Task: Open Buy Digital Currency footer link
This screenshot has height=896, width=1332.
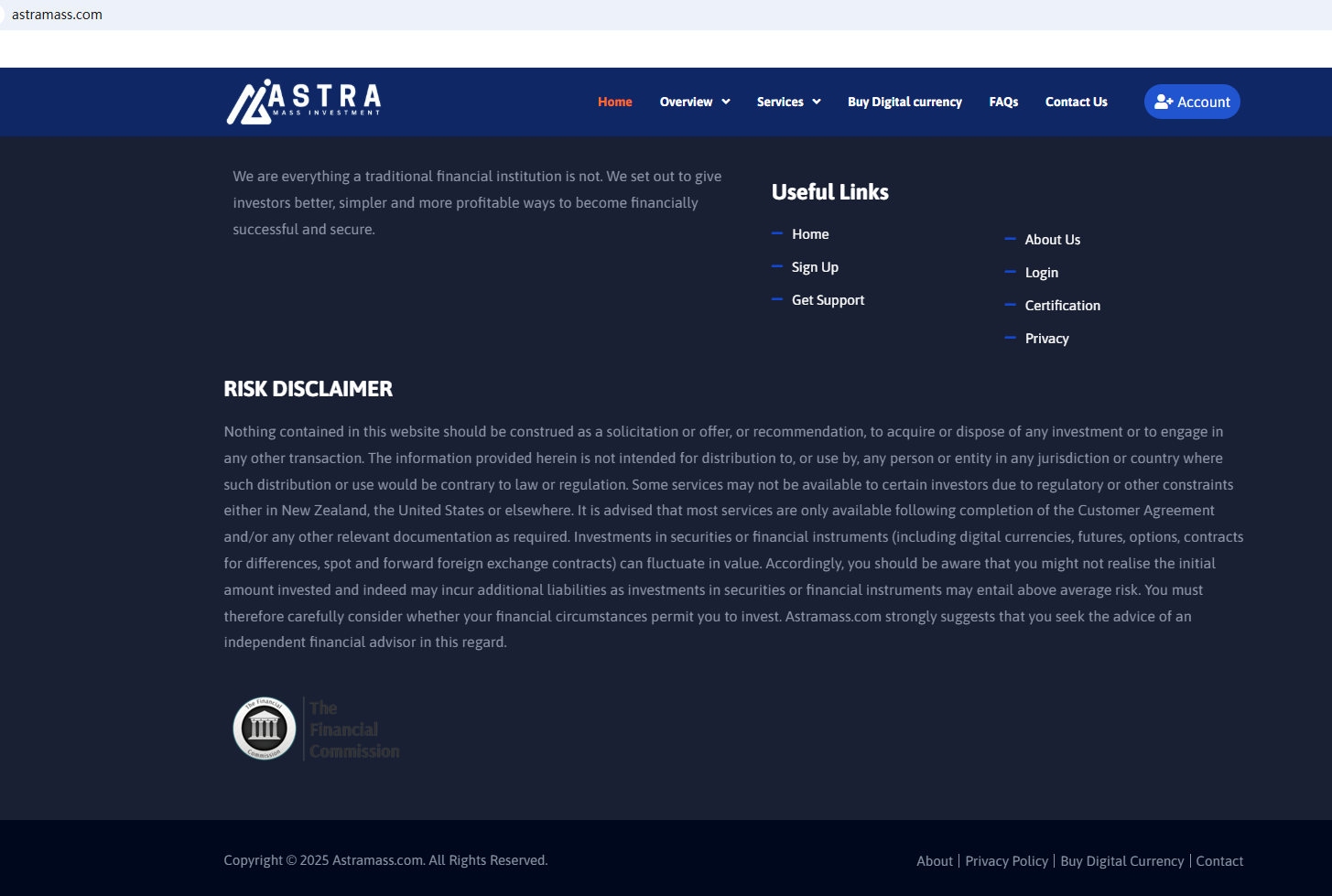Action: tap(1122, 861)
